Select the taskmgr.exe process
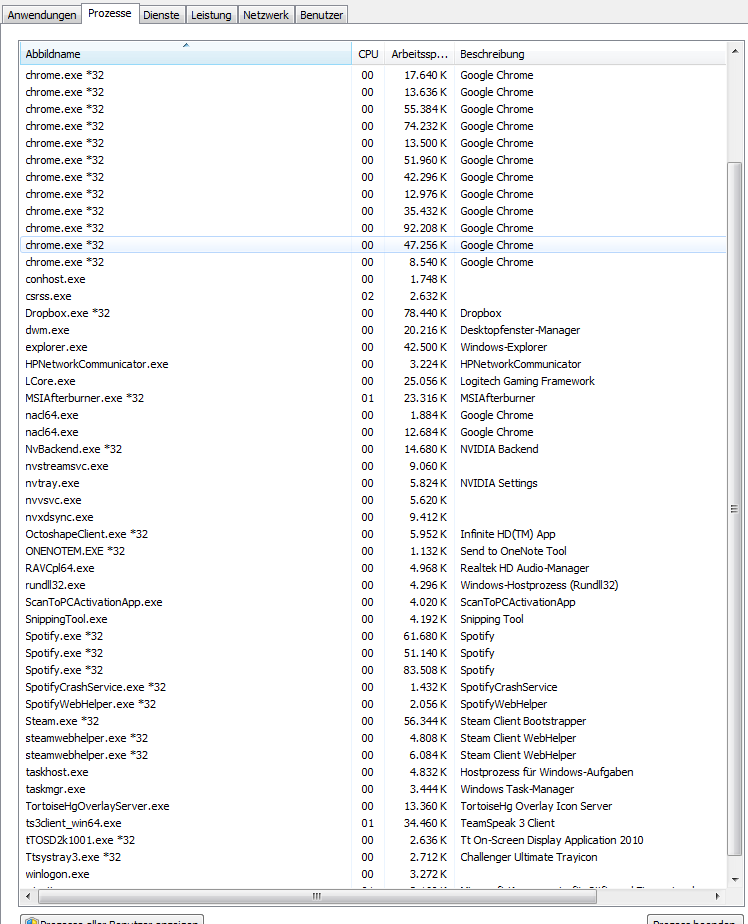This screenshot has width=748, height=924. pyautogui.click(x=373, y=790)
